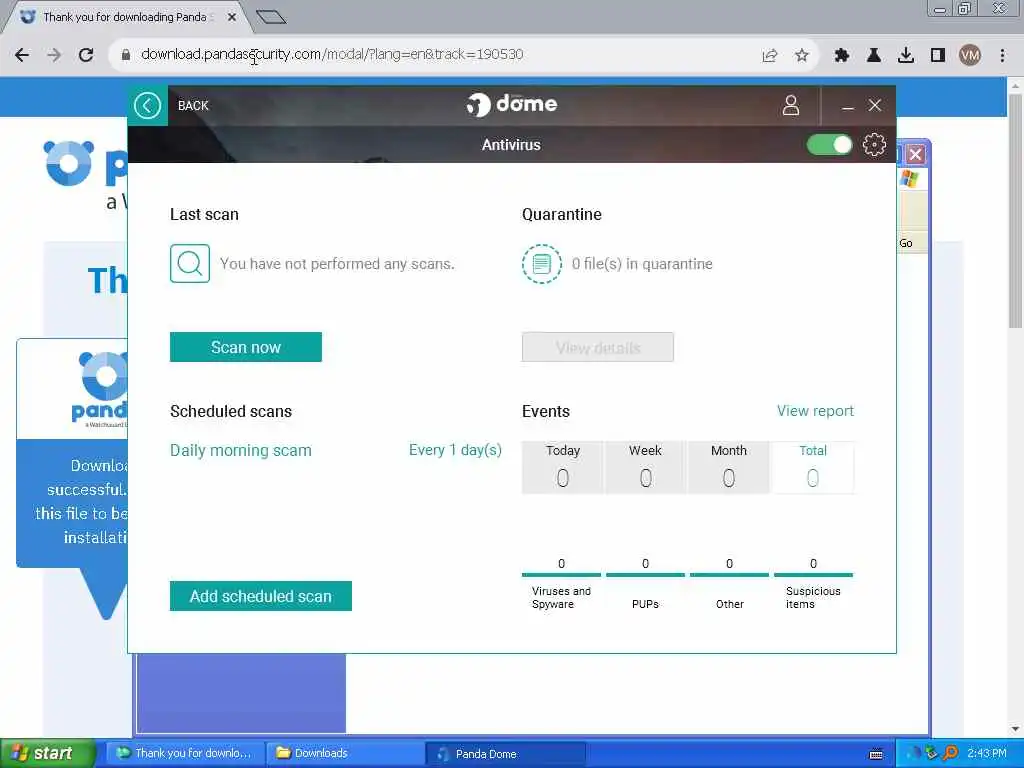Toggle Chrome side panel icon
1024x768 pixels.
point(938,55)
